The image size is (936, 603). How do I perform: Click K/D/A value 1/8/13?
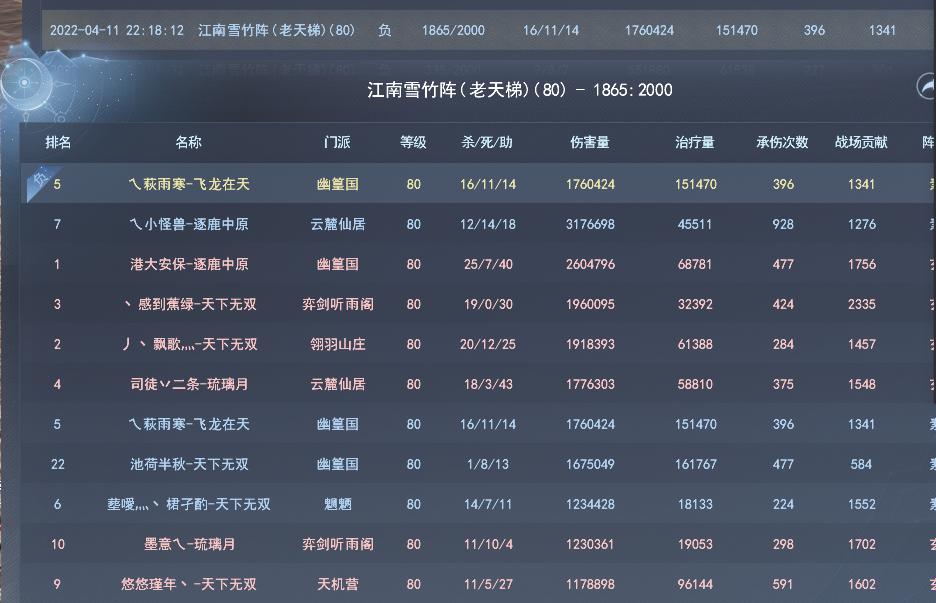(x=488, y=464)
